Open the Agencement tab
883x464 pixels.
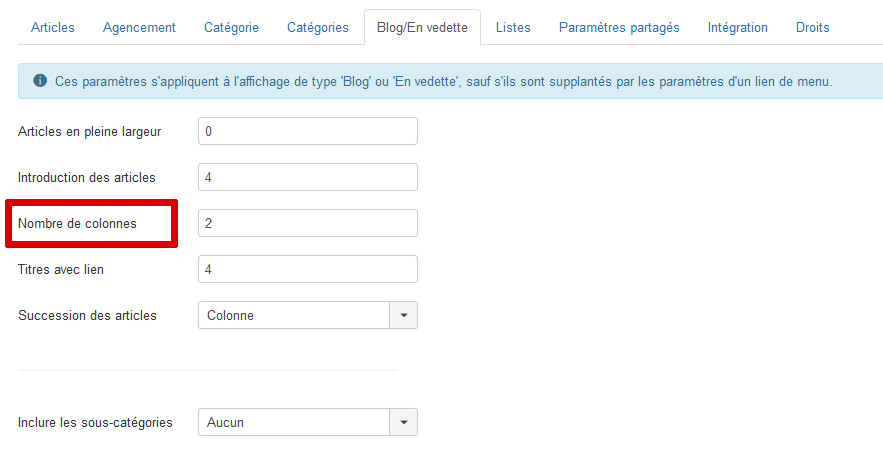[x=139, y=28]
